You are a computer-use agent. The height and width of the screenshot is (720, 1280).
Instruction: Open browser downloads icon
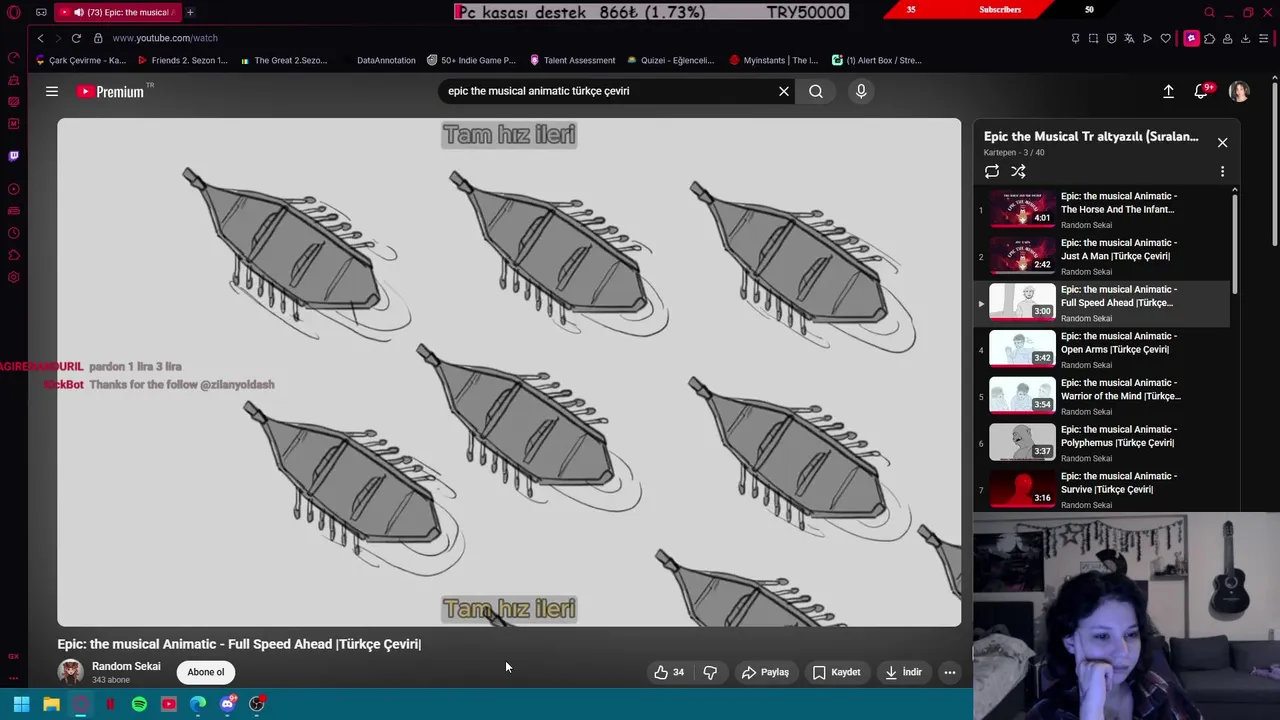coord(1245,38)
